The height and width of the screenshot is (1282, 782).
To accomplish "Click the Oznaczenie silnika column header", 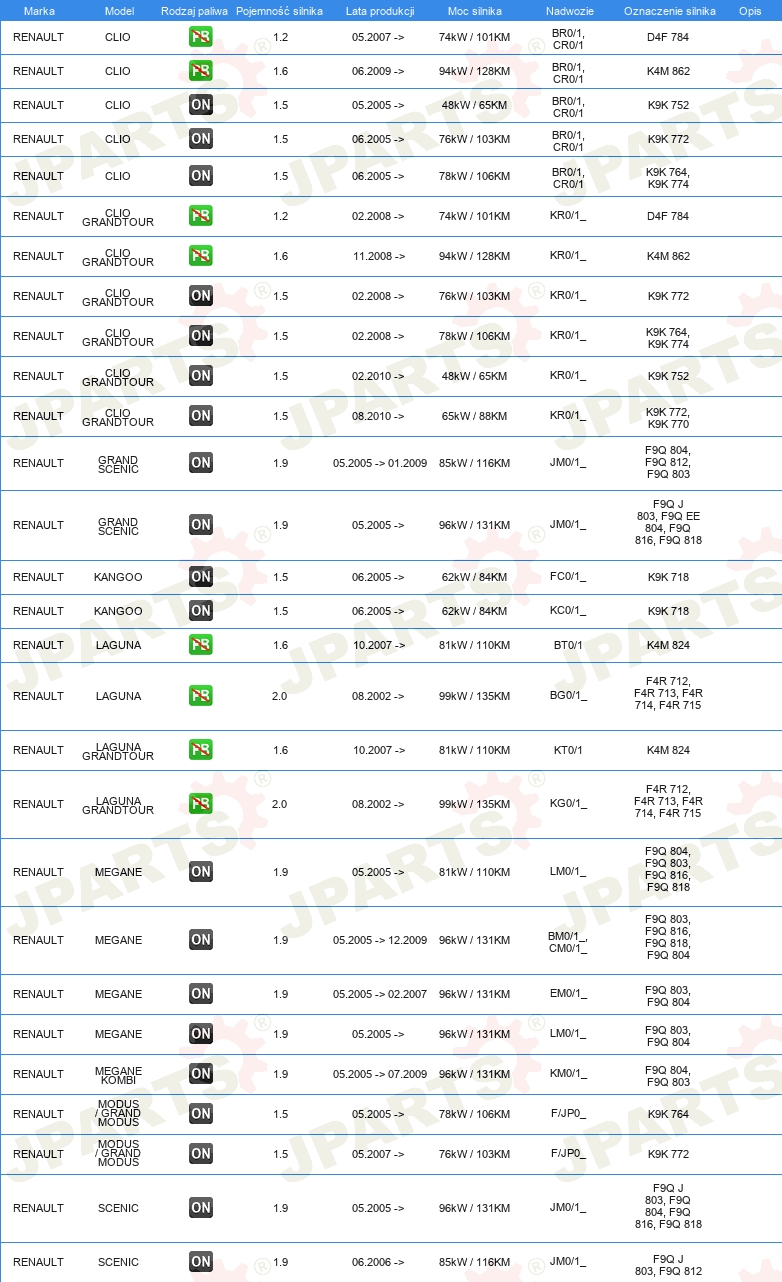I will tap(669, 11).
